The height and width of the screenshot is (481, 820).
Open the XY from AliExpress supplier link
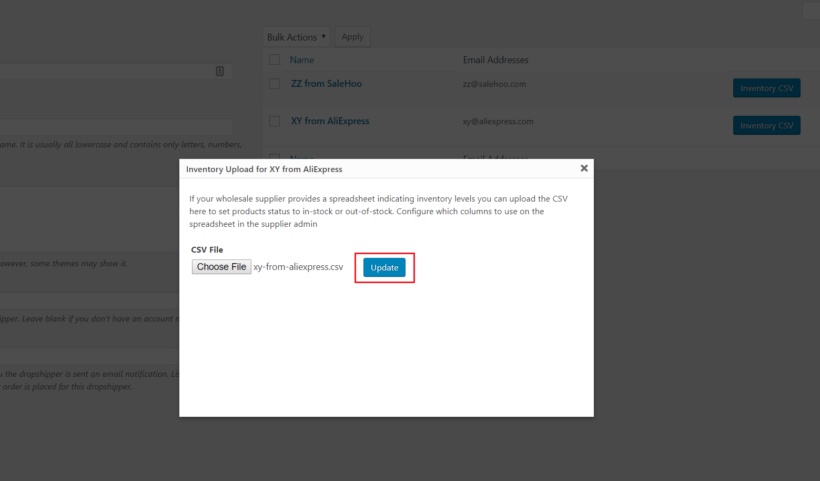coord(330,121)
